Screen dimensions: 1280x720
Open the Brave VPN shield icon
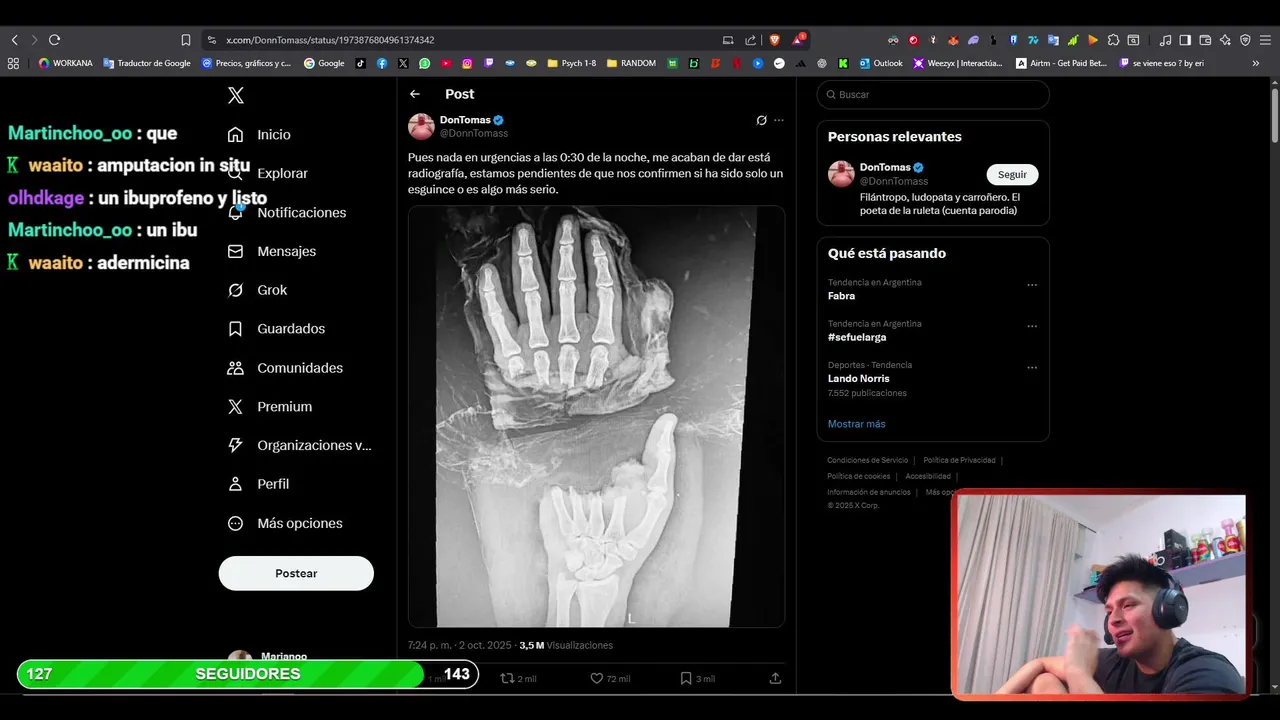[x=1245, y=40]
